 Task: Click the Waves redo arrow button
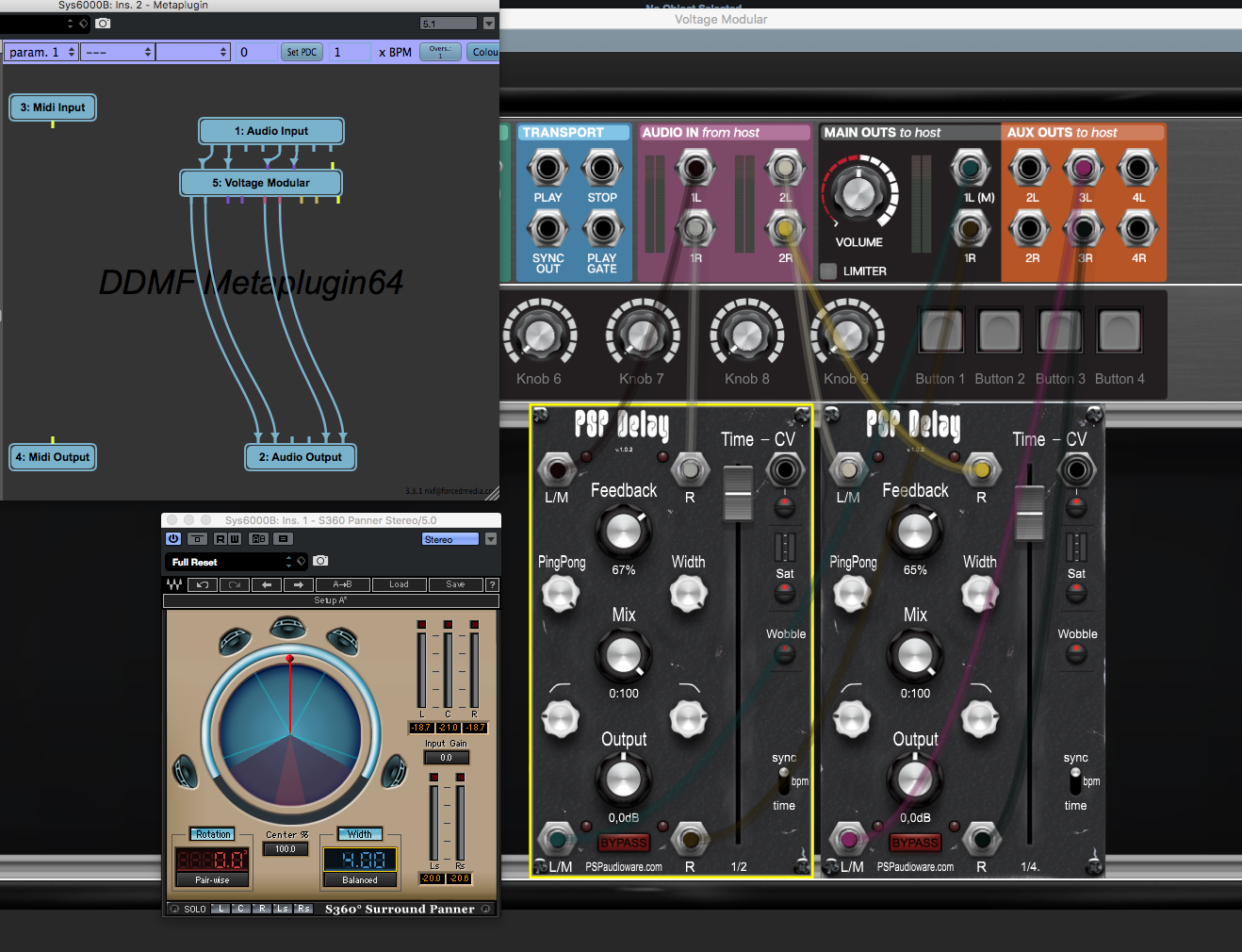(235, 584)
